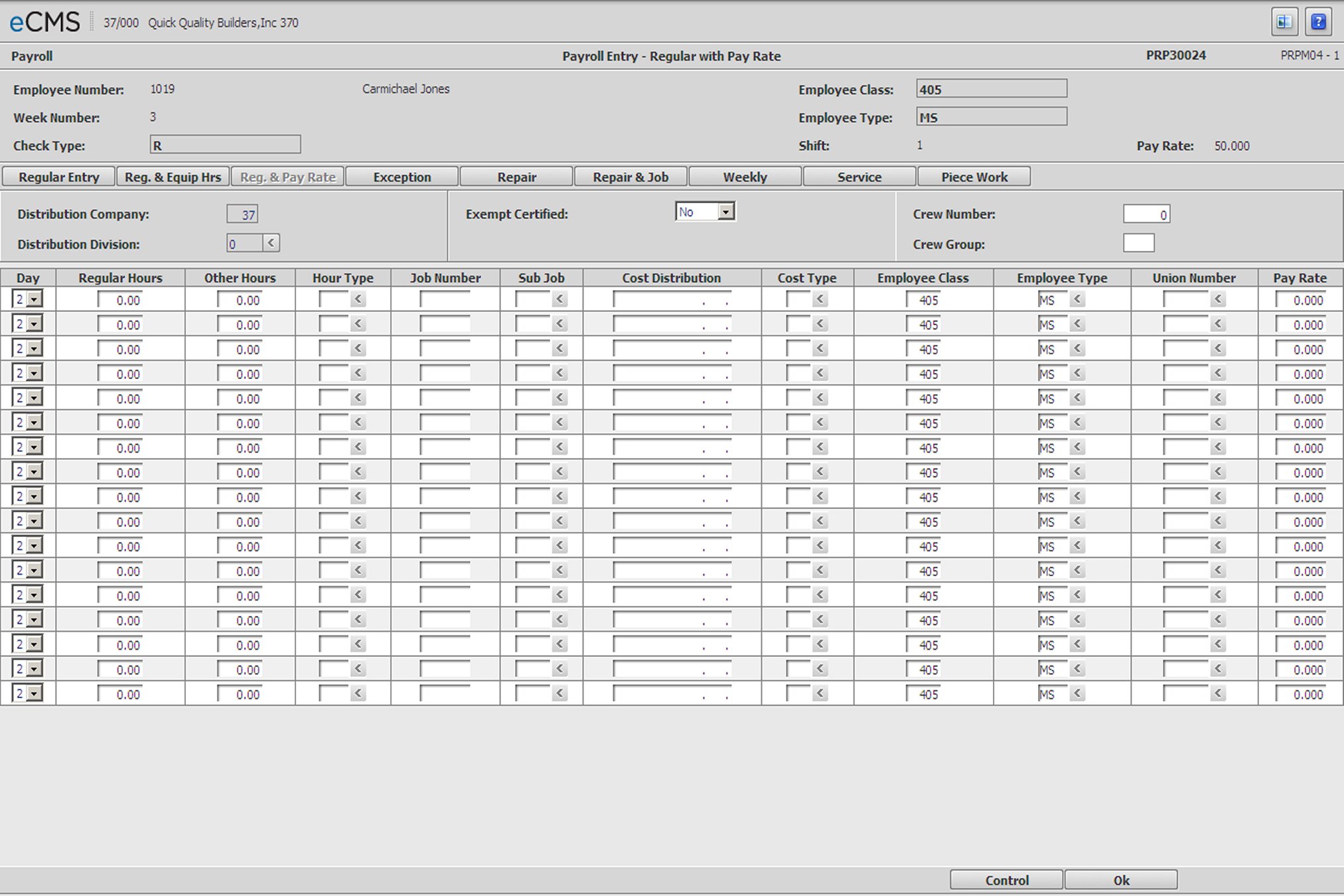Image resolution: width=1344 pixels, height=896 pixels.
Task: Open Cost Type lookup in first grid row
Action: pyautogui.click(x=820, y=299)
